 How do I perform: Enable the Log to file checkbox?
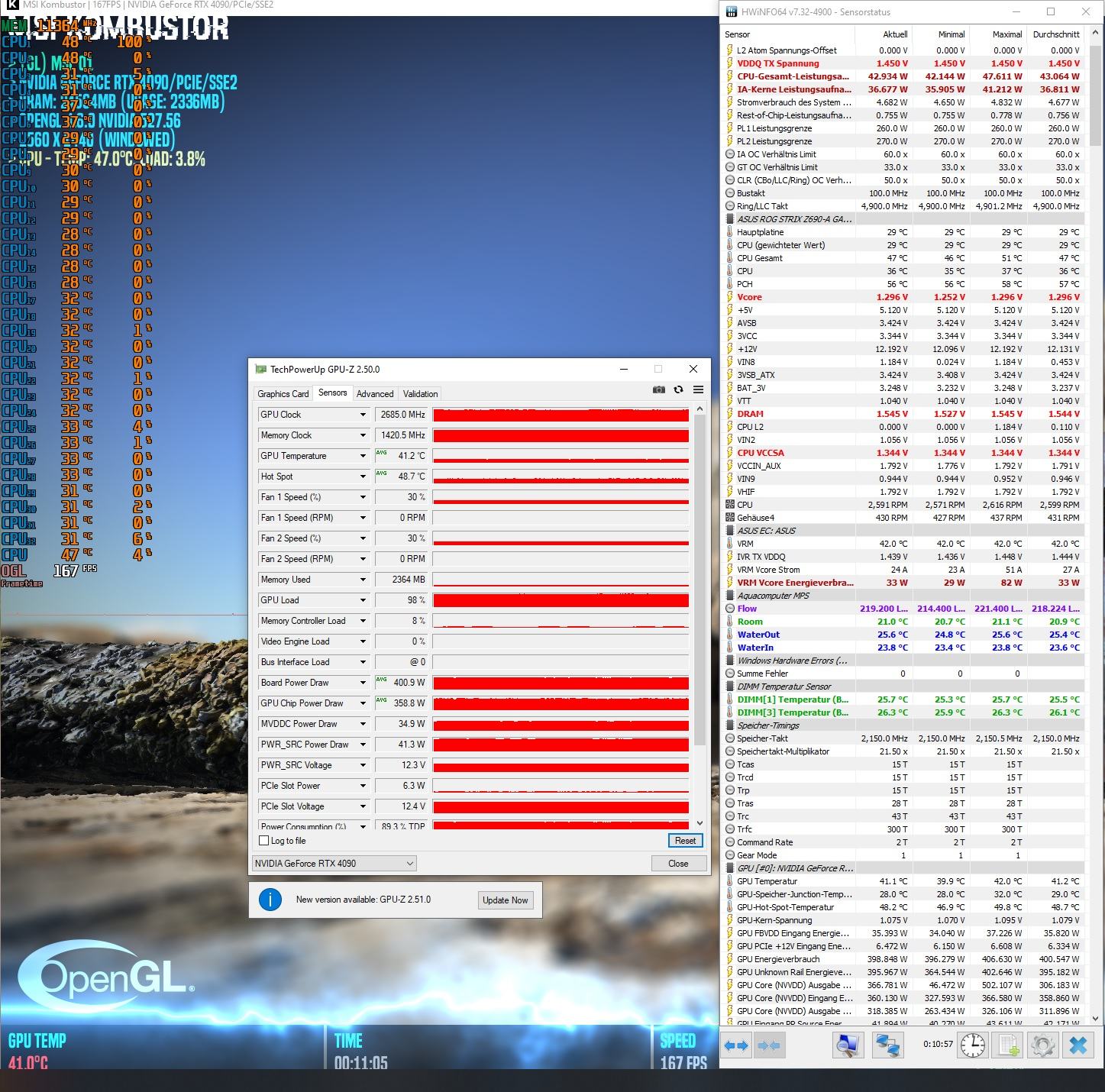click(264, 841)
